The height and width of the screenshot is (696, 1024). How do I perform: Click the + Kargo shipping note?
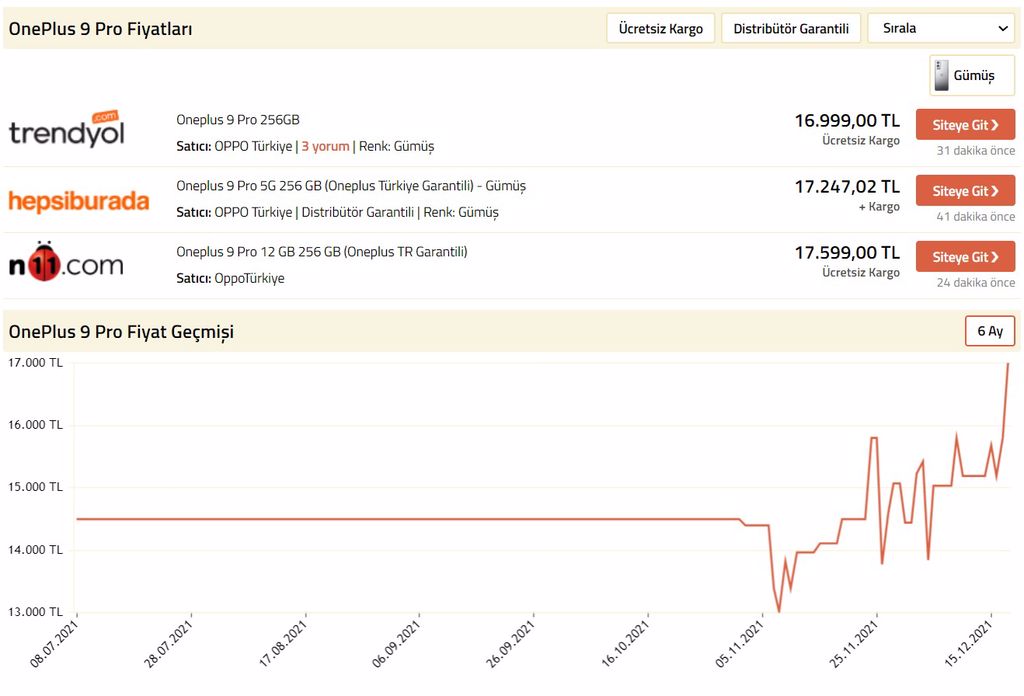[x=879, y=207]
